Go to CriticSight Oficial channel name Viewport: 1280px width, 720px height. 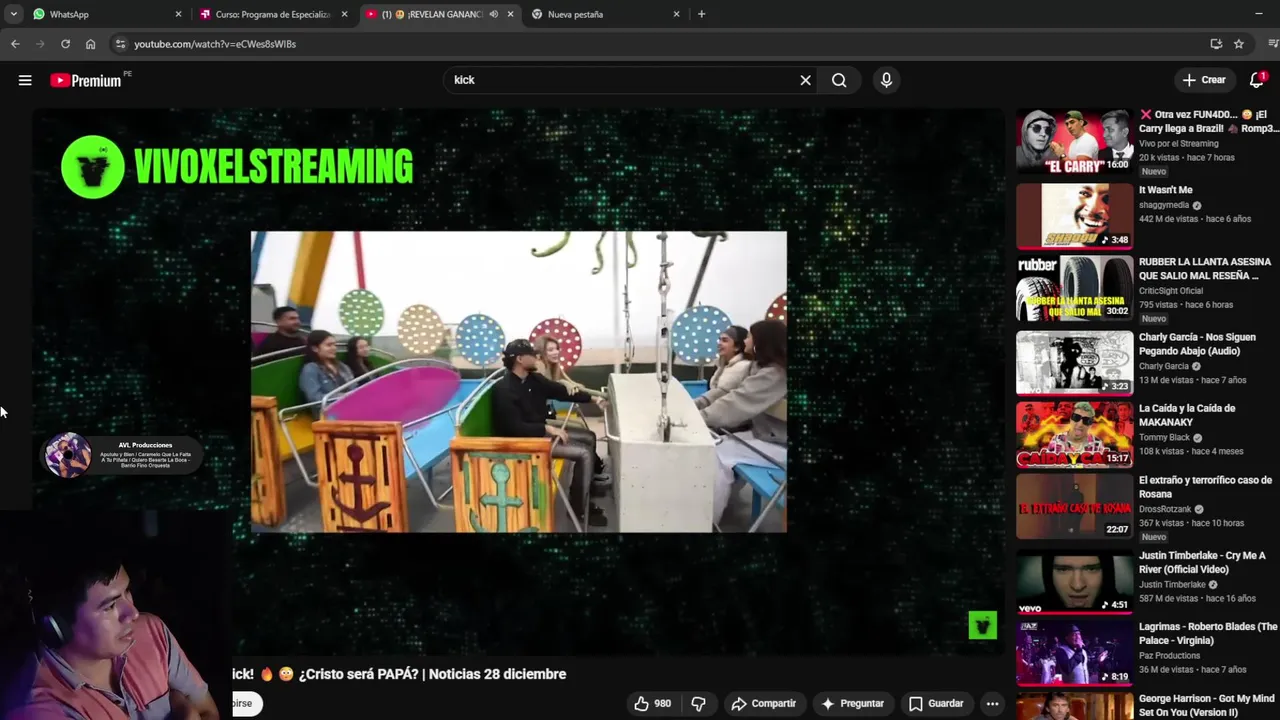[x=1171, y=291]
